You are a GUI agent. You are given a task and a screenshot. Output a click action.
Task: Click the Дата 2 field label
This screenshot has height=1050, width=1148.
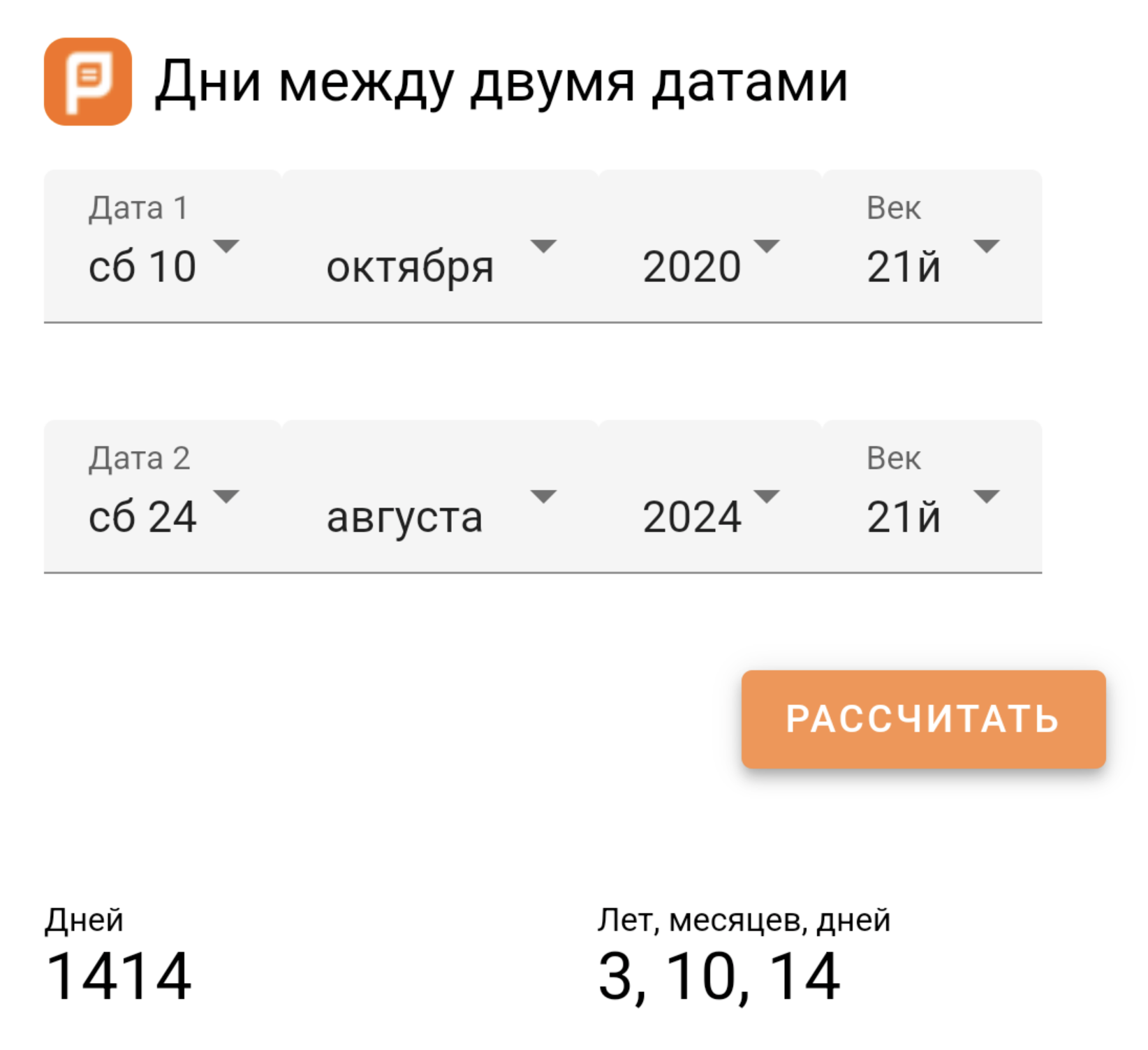pyautogui.click(x=139, y=459)
